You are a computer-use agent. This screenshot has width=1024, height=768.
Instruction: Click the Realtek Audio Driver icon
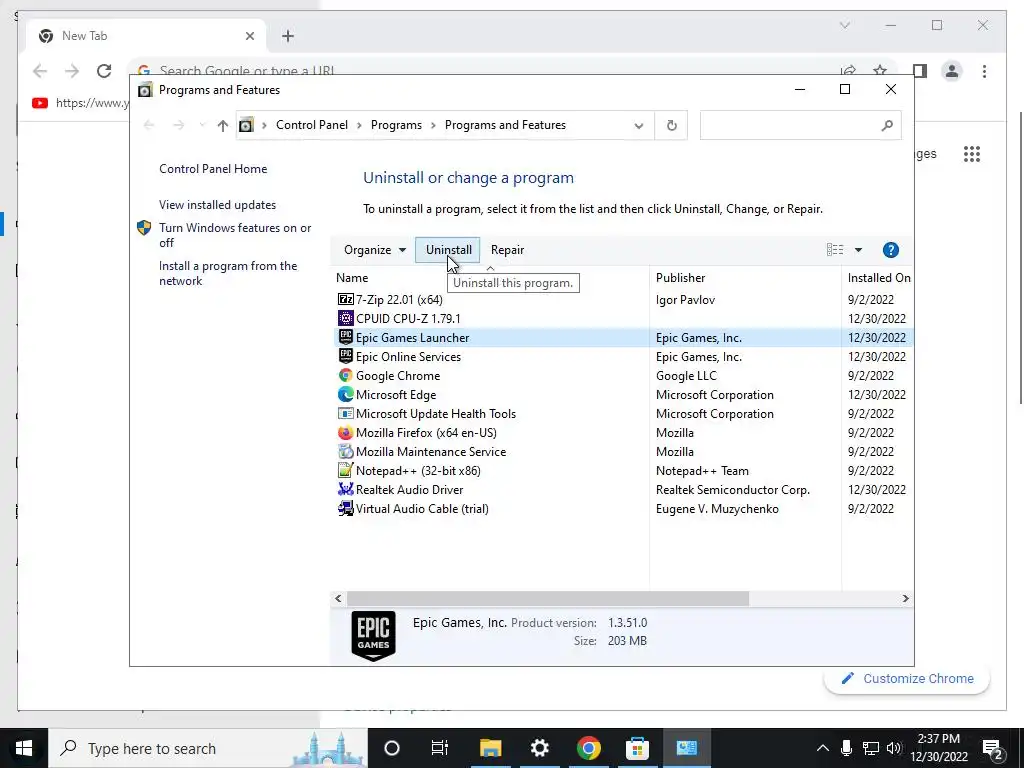pos(345,489)
